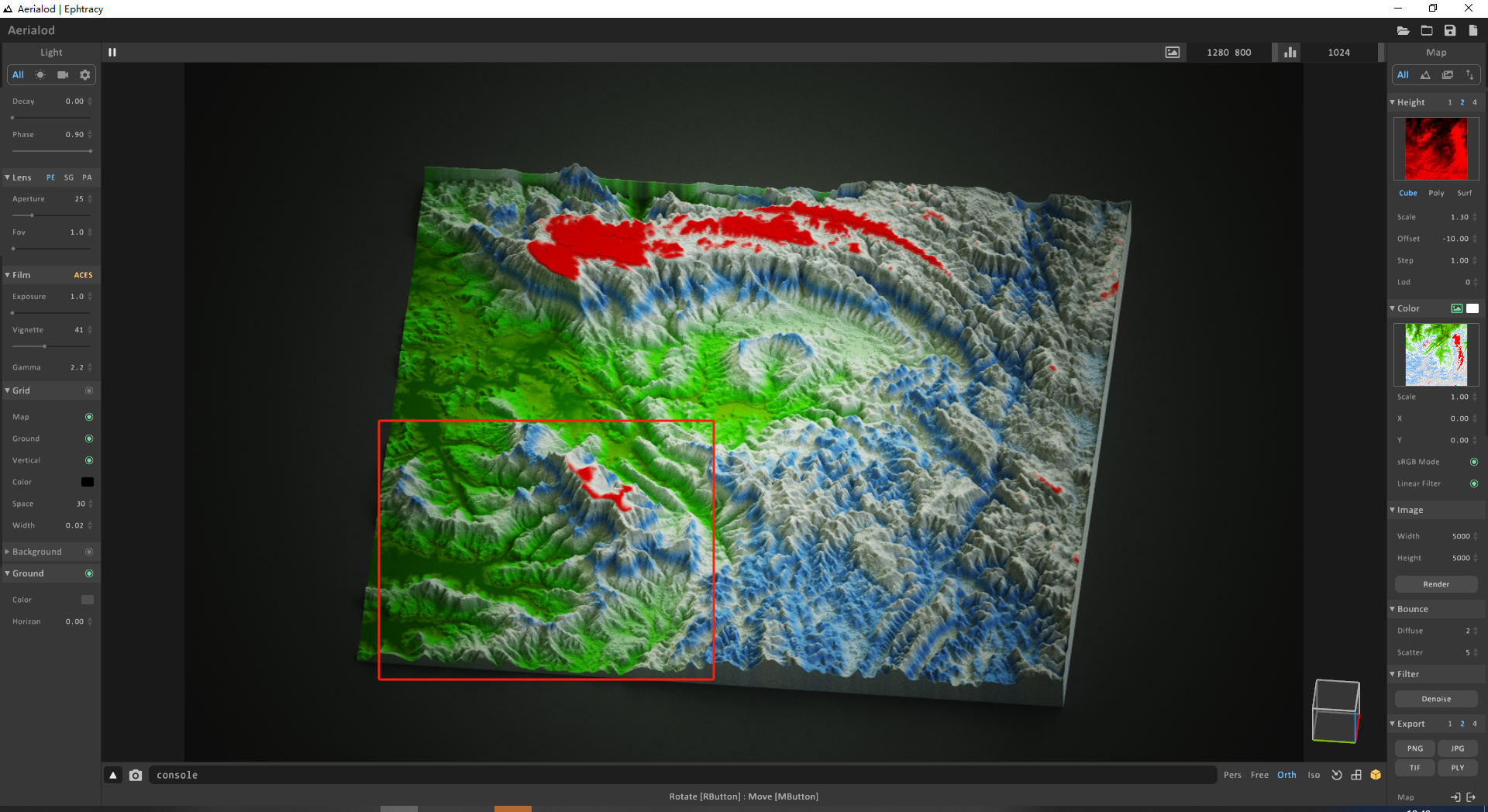Screen dimensions: 1488x812
Task: Expand the Background section
Action: point(8,552)
